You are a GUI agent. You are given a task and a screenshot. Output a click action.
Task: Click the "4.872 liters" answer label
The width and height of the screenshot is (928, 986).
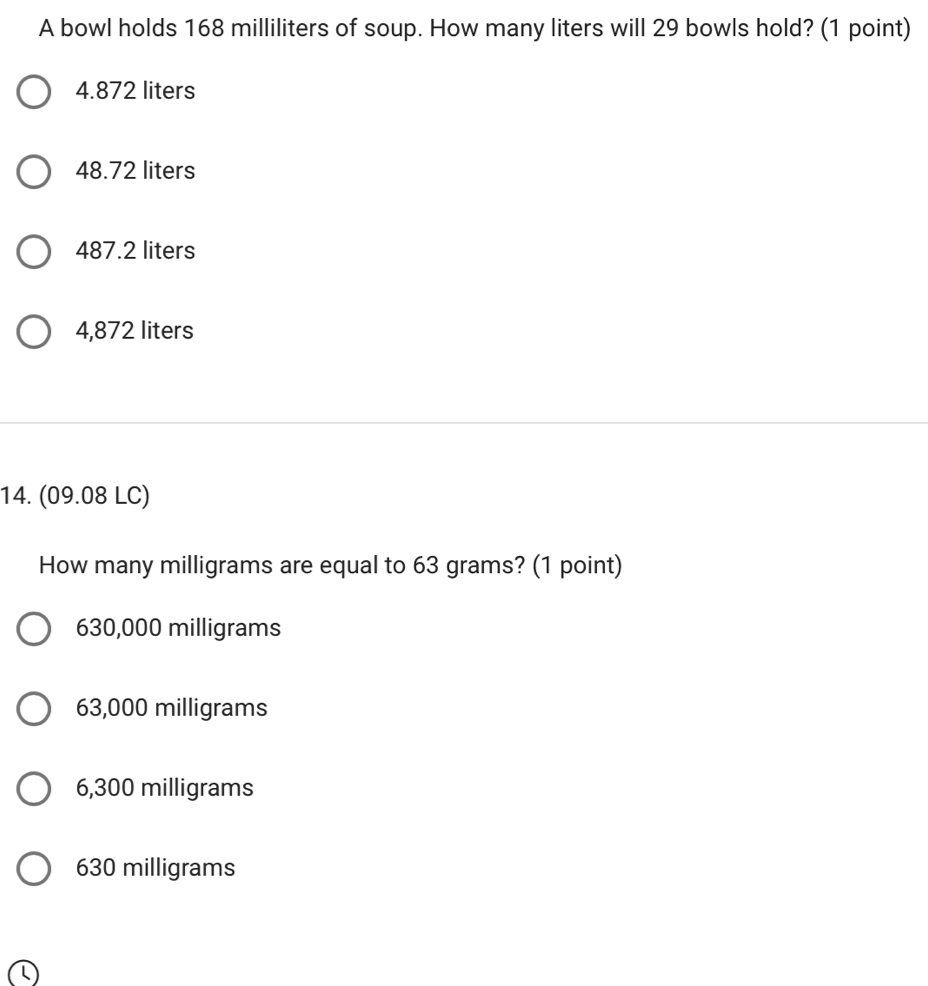135,91
